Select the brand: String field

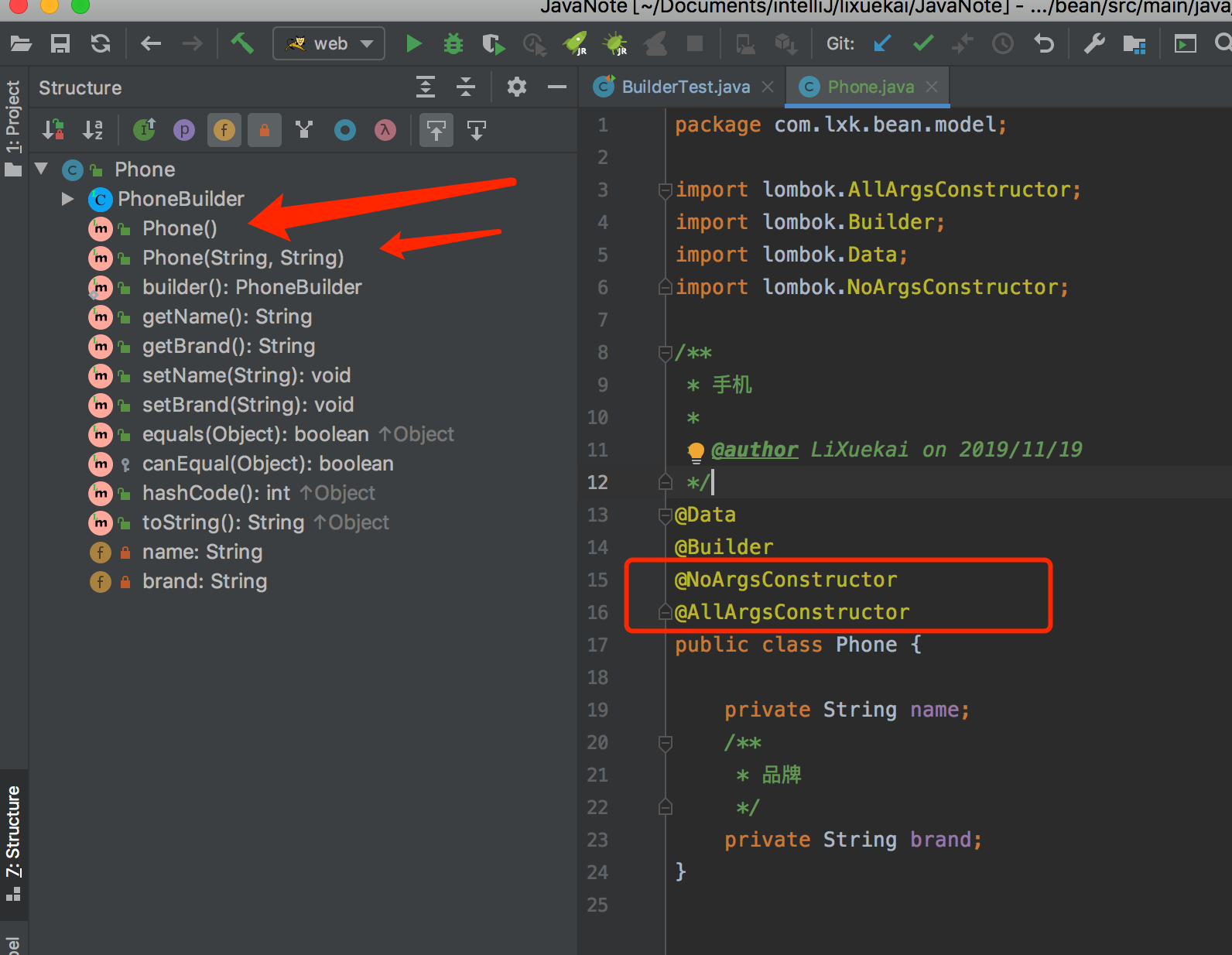(x=204, y=581)
